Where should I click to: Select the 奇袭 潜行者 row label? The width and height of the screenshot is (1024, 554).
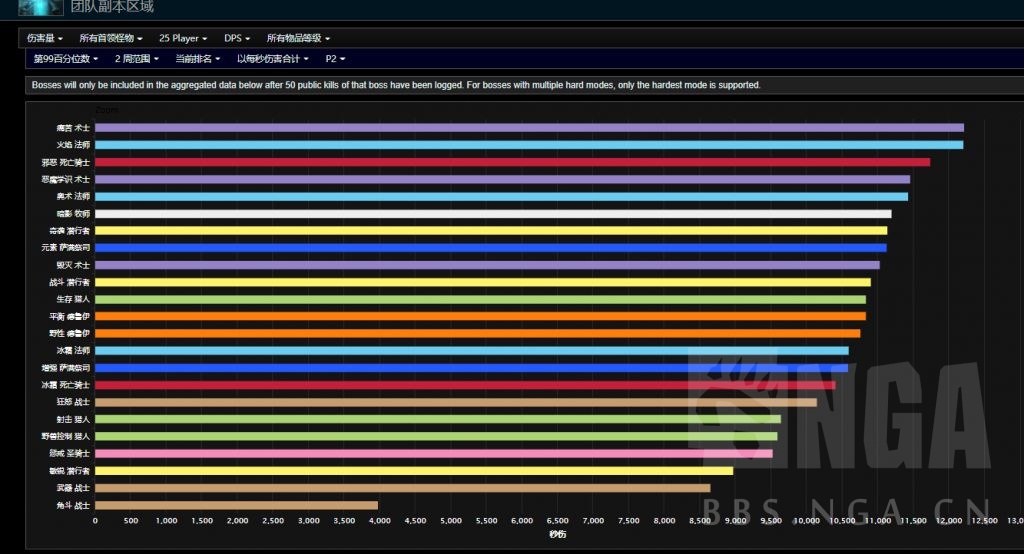69,231
